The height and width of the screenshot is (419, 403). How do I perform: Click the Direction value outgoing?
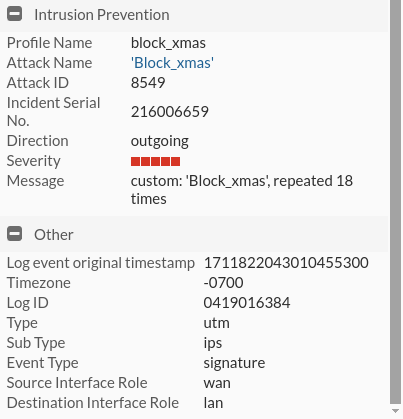pos(160,141)
